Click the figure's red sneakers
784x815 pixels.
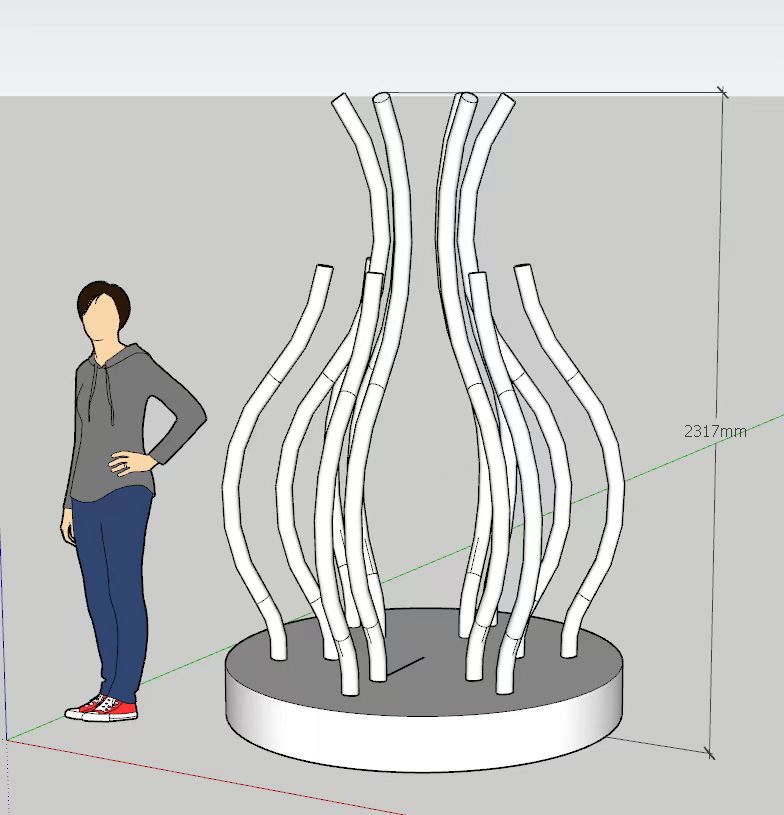pyautogui.click(x=102, y=708)
